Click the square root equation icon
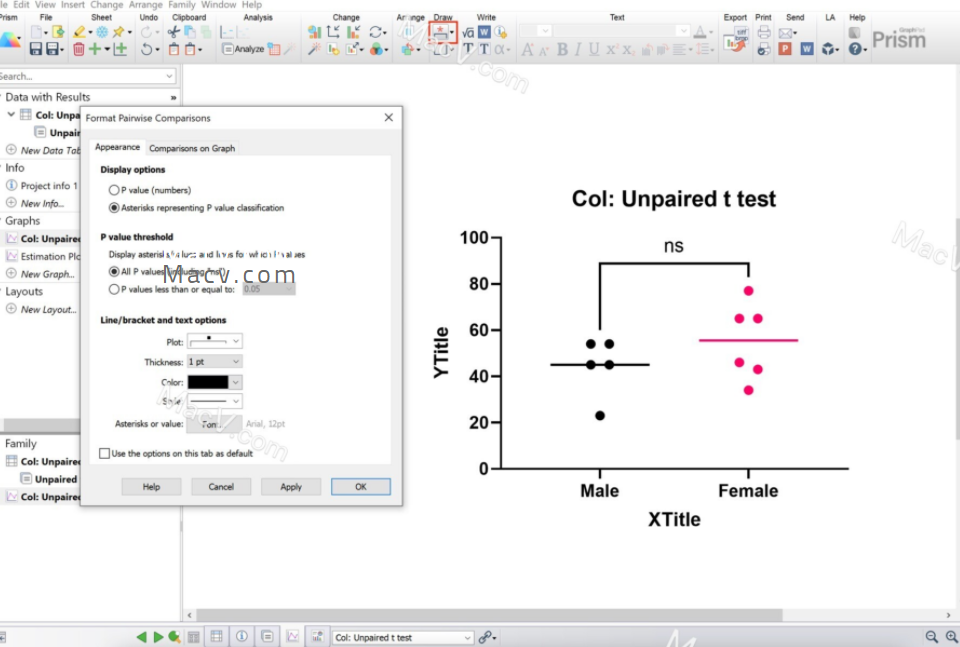The width and height of the screenshot is (960, 647). pos(468,32)
